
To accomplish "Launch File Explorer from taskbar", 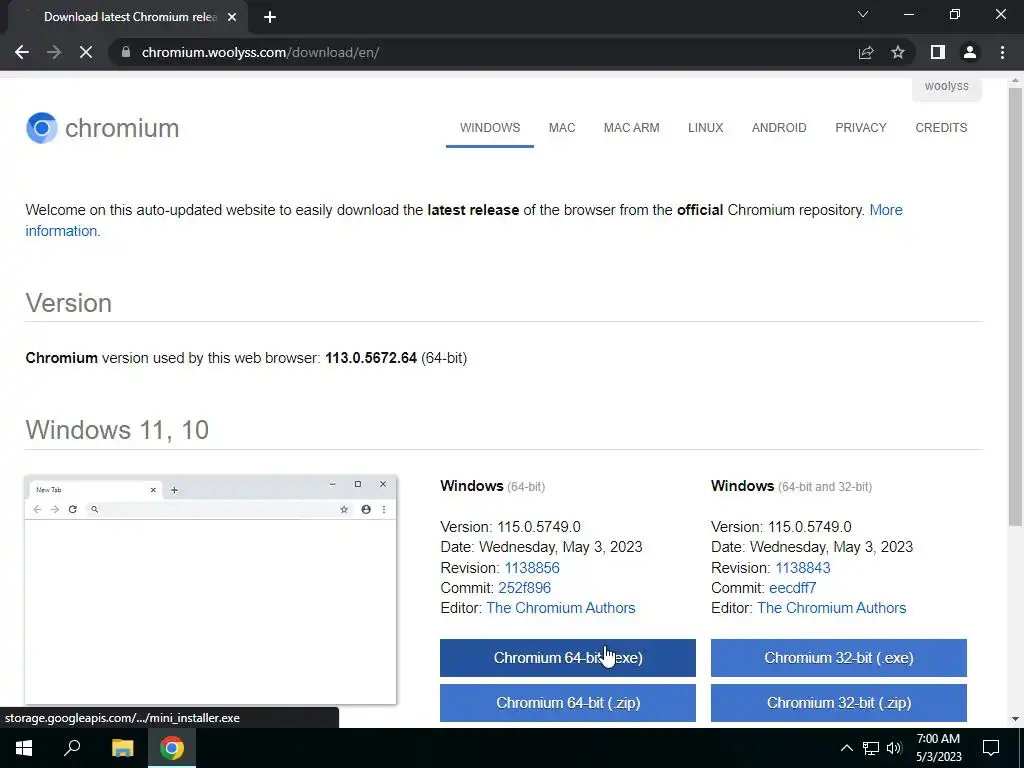I will tap(122, 748).
